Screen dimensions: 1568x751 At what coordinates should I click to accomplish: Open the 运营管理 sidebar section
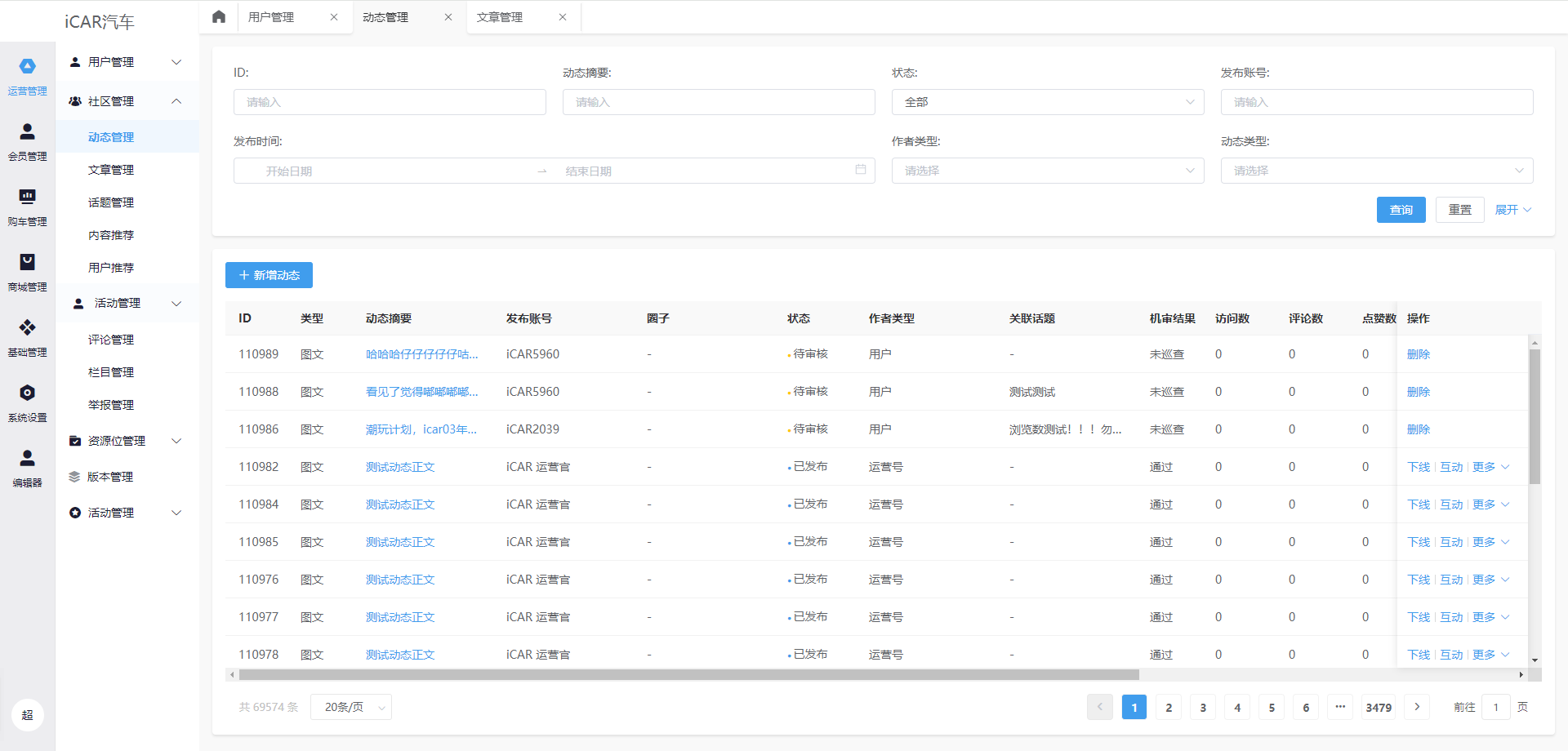pos(27,77)
